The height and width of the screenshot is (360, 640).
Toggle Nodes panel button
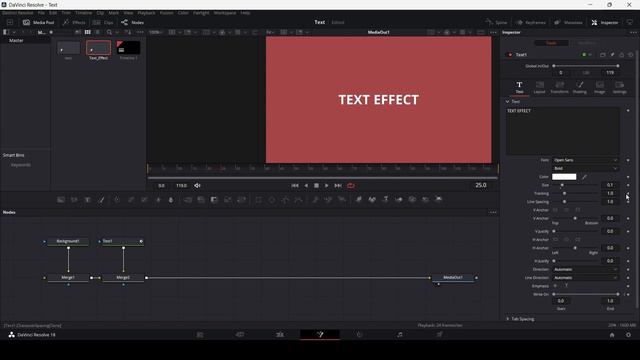tap(132, 22)
